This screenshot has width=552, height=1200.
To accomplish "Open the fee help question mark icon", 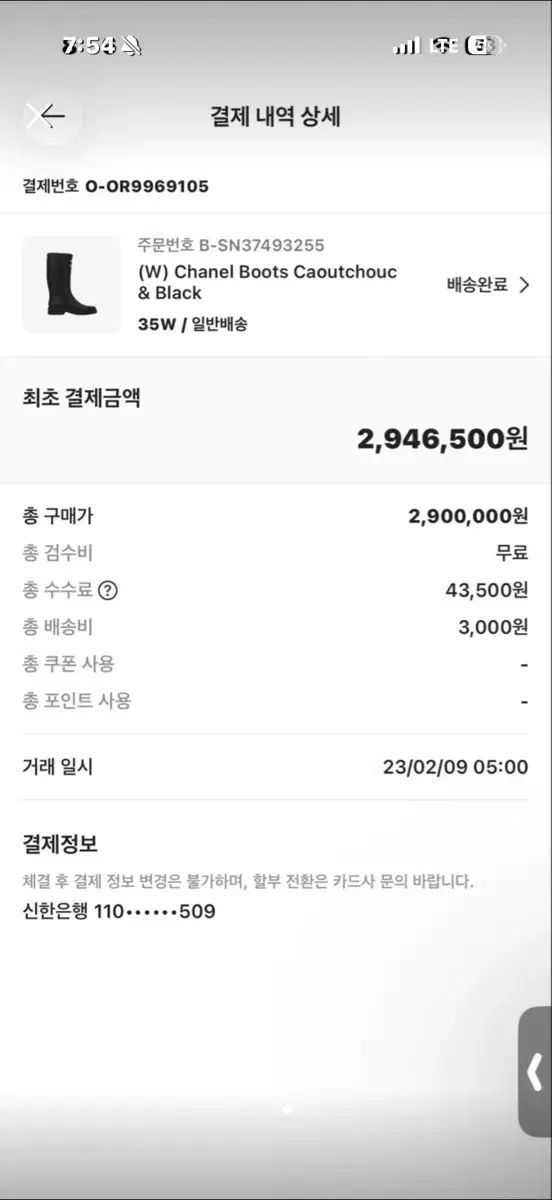I will [108, 590].
